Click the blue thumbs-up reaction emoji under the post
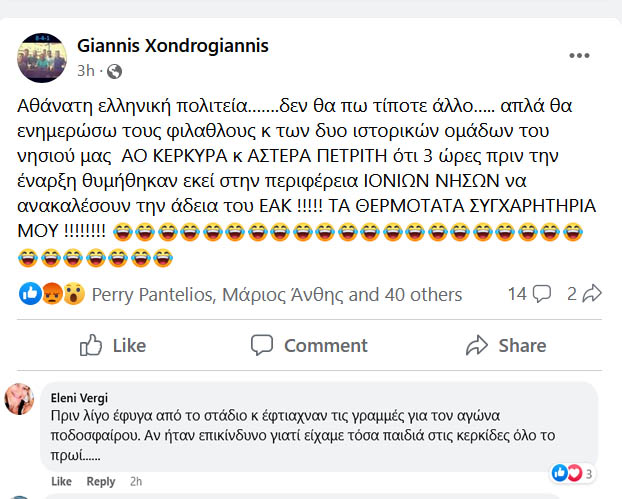Viewport: 622px width, 499px height. point(30,294)
